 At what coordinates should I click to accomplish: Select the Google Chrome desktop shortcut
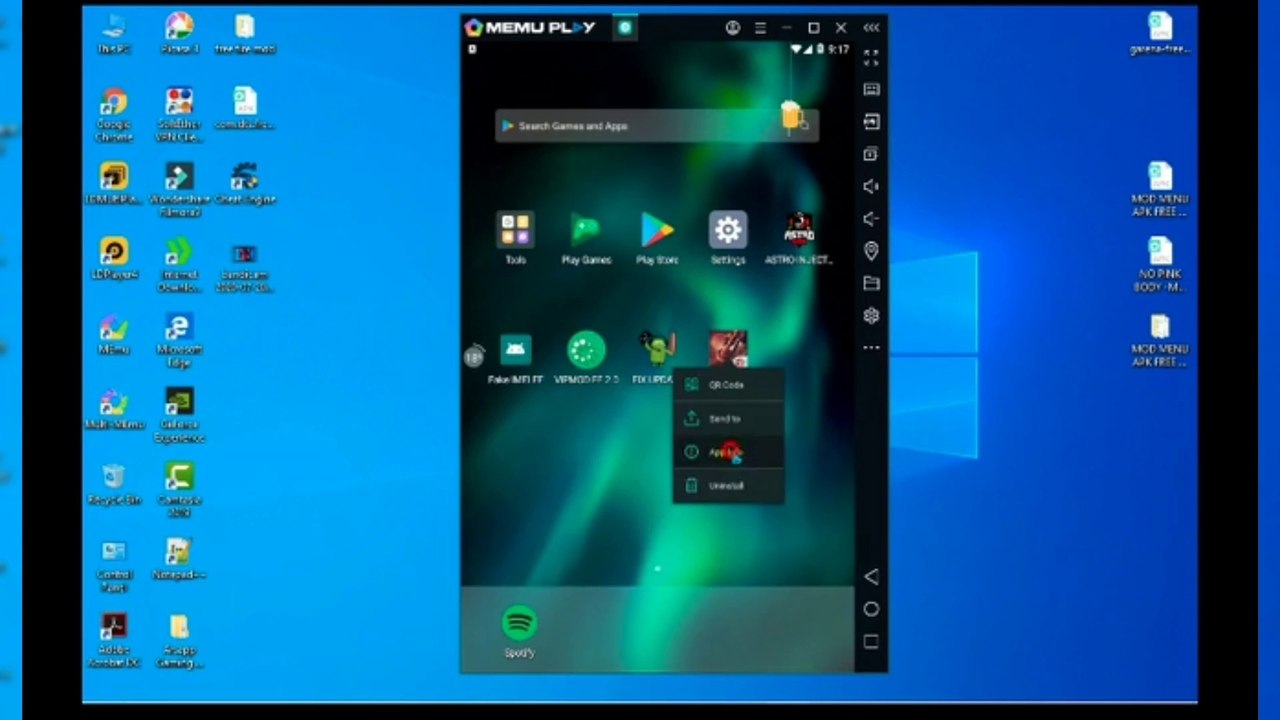click(x=114, y=116)
